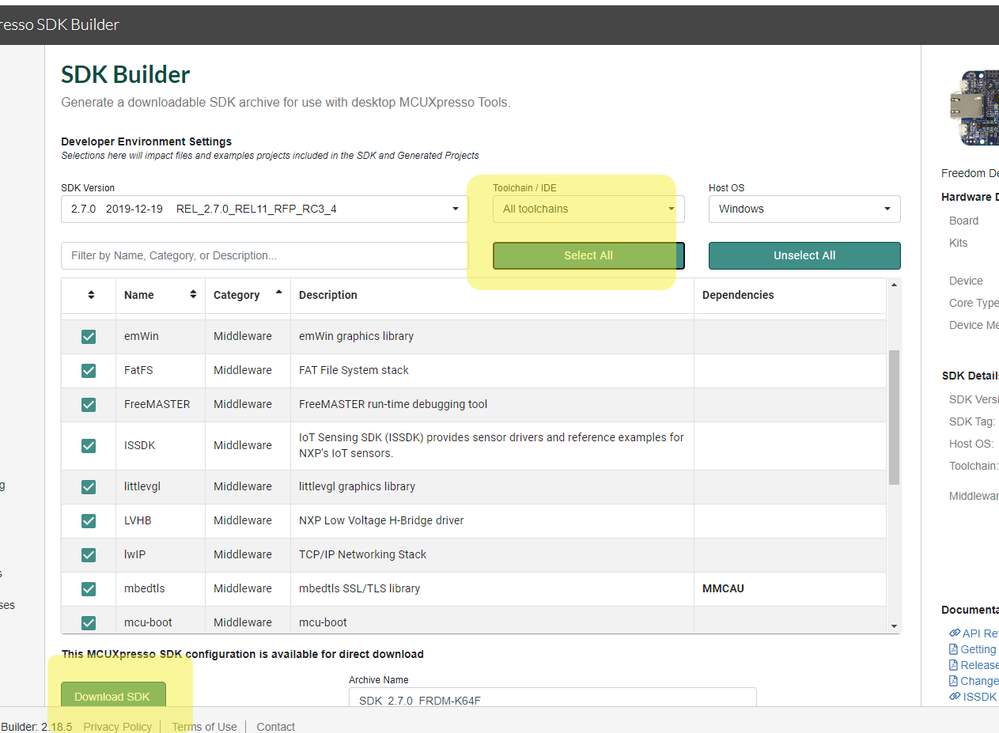Open the Privacy Policy link
The width and height of the screenshot is (999, 733).
[x=117, y=727]
